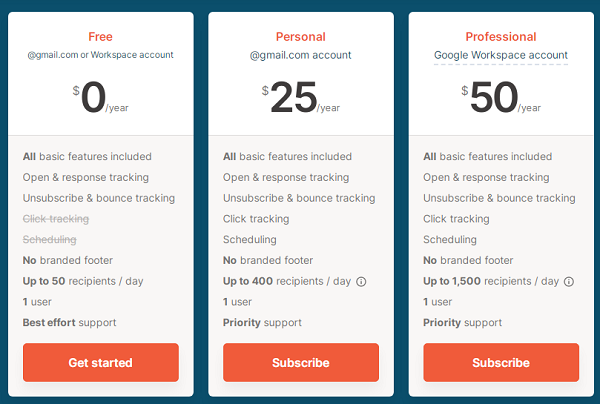Click the struck-through Scheduling item in Free
Screen dimensions: 600x404
pyautogui.click(x=50, y=239)
